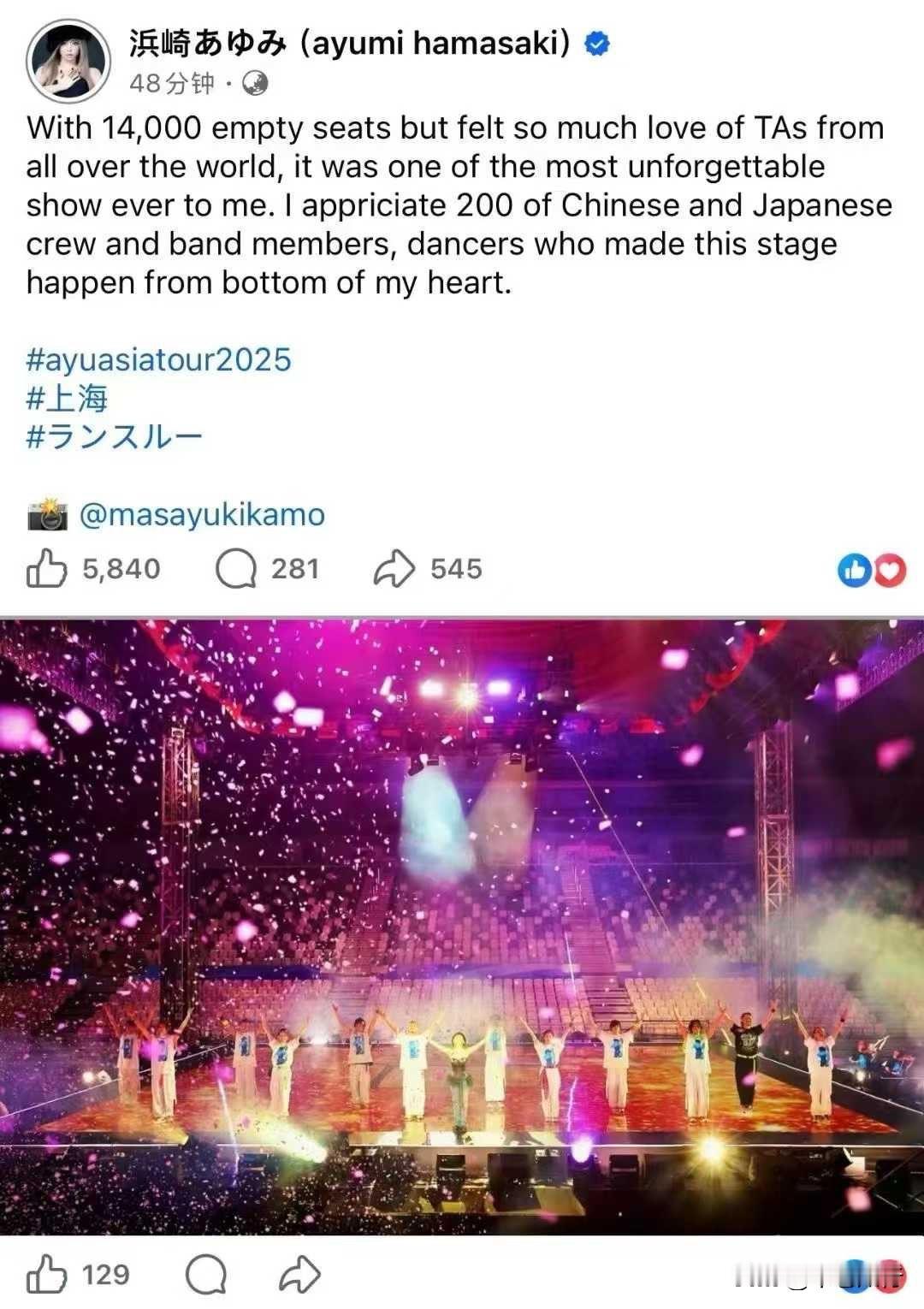Like the photo with thumbs-up near 129
Image resolution: width=924 pixels, height=1309 pixels.
(x=46, y=1274)
